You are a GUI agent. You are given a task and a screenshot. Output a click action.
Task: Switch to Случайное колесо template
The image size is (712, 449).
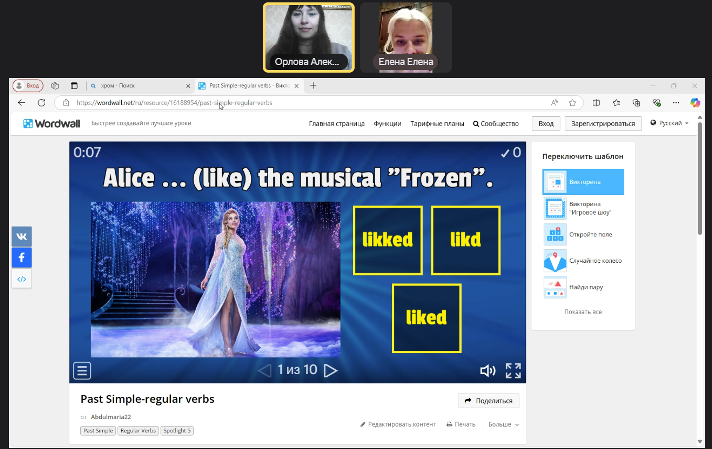[x=583, y=261]
